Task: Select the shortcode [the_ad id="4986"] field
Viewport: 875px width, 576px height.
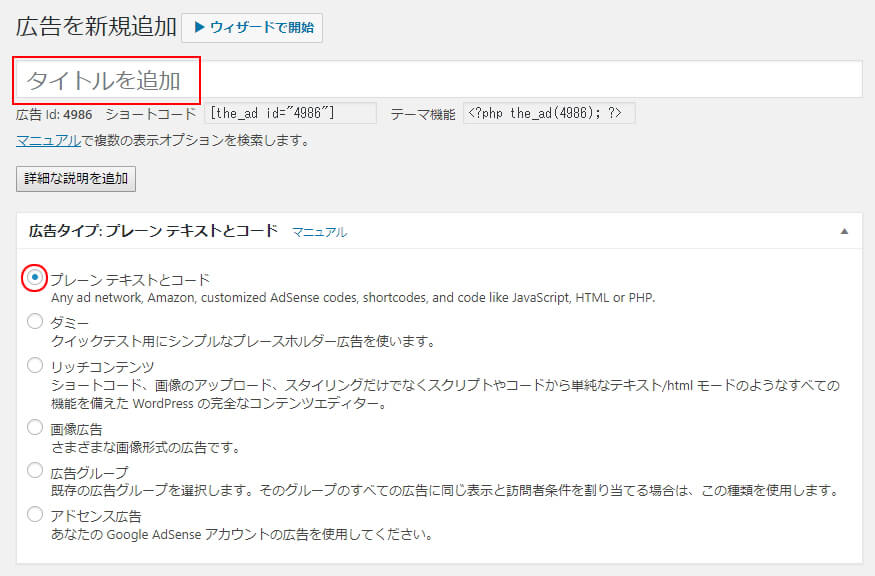Action: click(290, 113)
